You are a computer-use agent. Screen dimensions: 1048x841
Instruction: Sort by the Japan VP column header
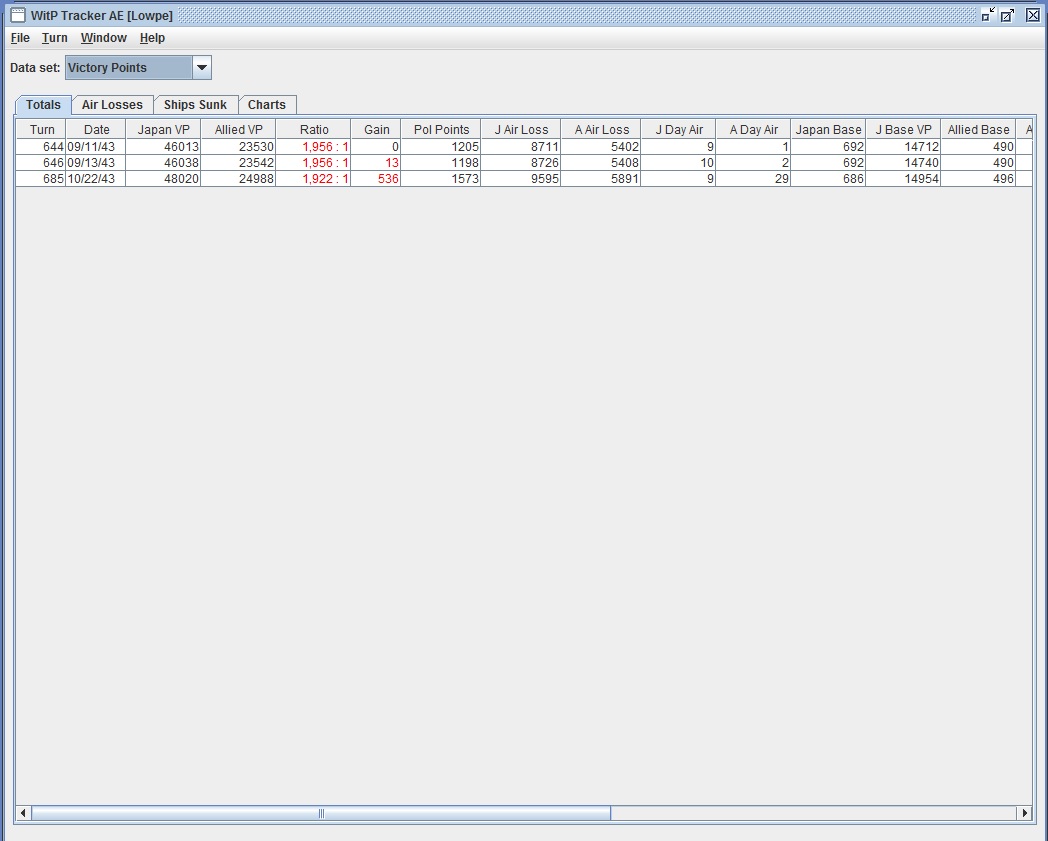tap(163, 130)
